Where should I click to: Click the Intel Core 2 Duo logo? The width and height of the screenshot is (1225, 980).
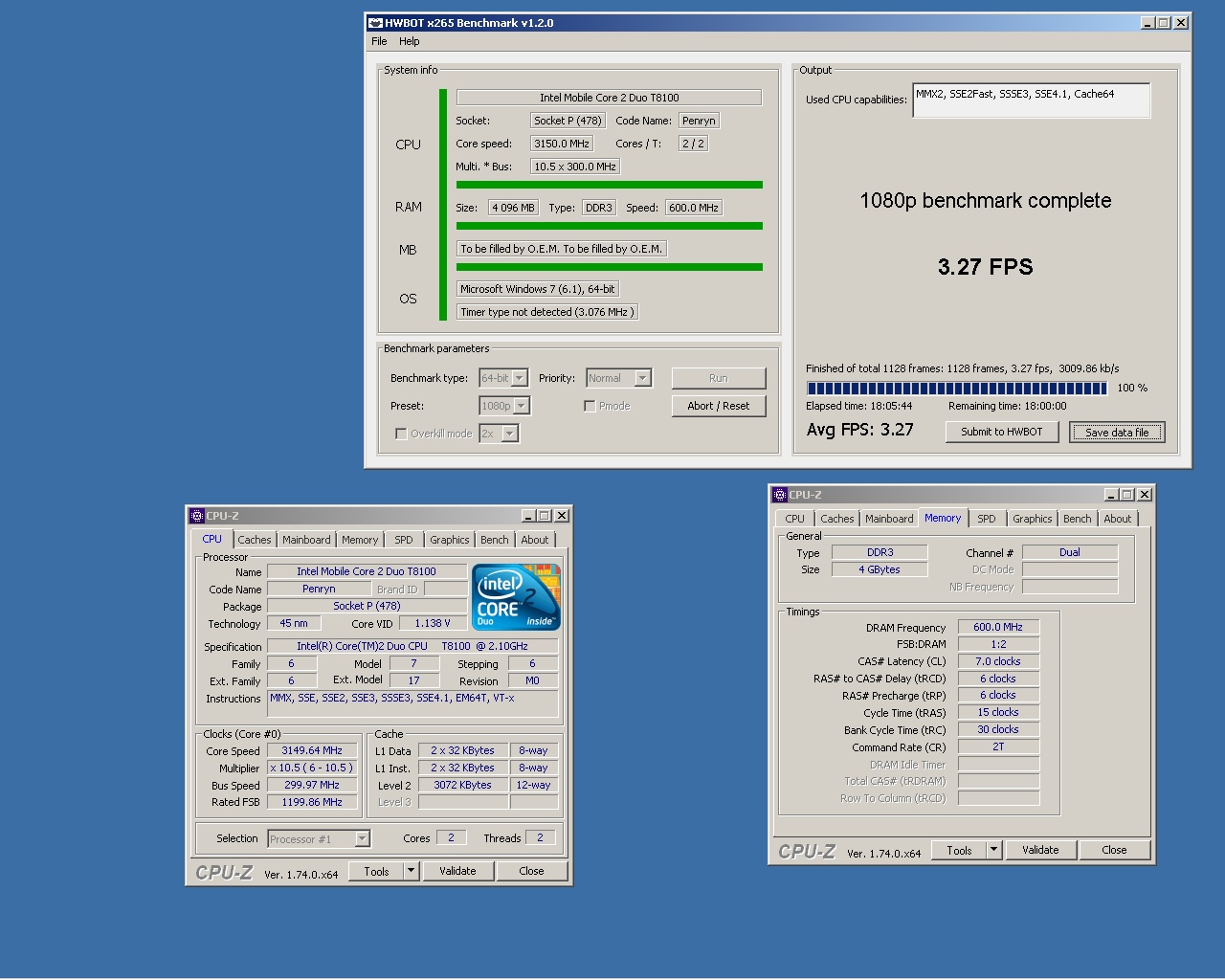(517, 597)
